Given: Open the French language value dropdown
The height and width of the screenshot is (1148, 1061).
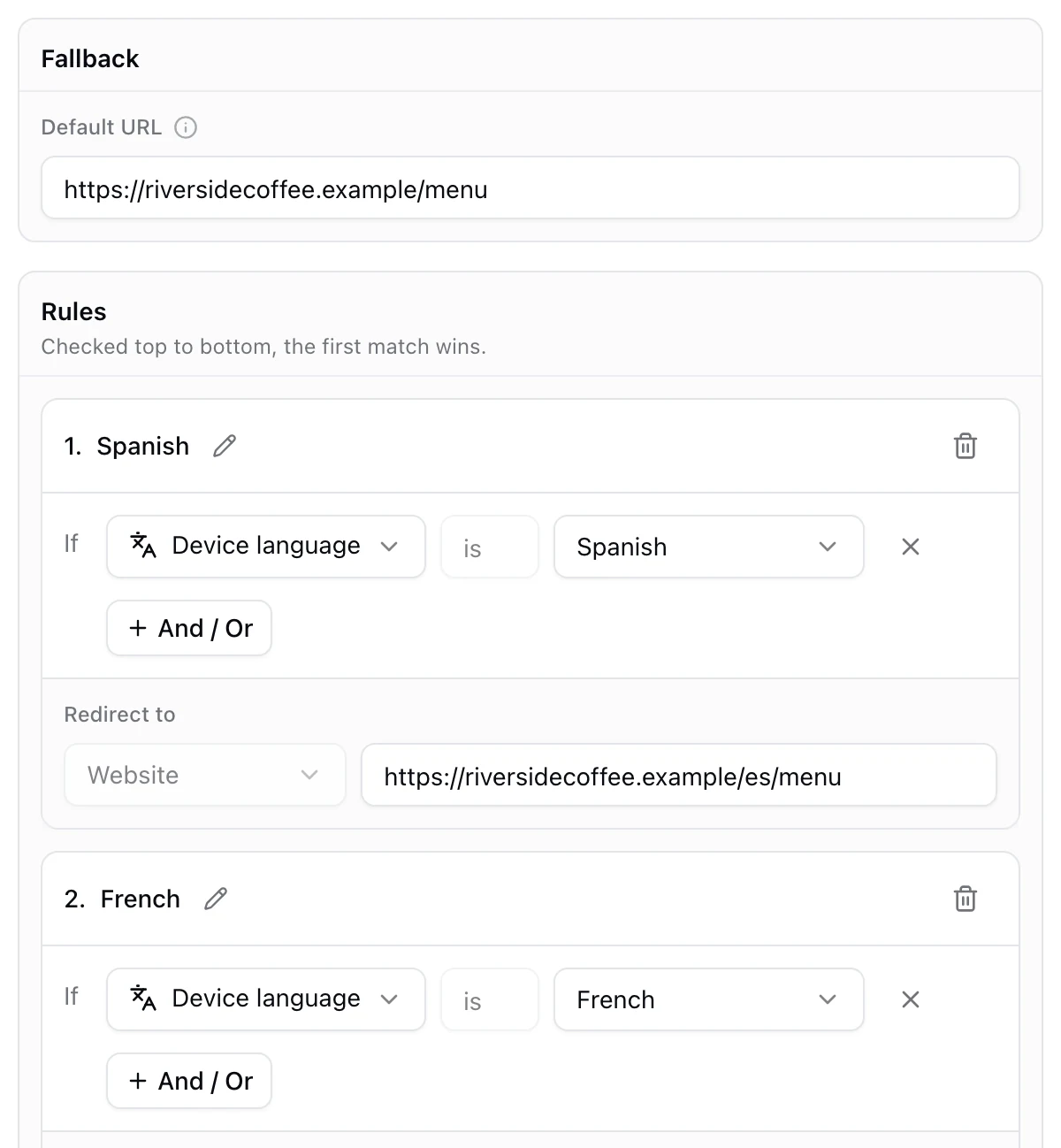Looking at the screenshot, I should [709, 999].
